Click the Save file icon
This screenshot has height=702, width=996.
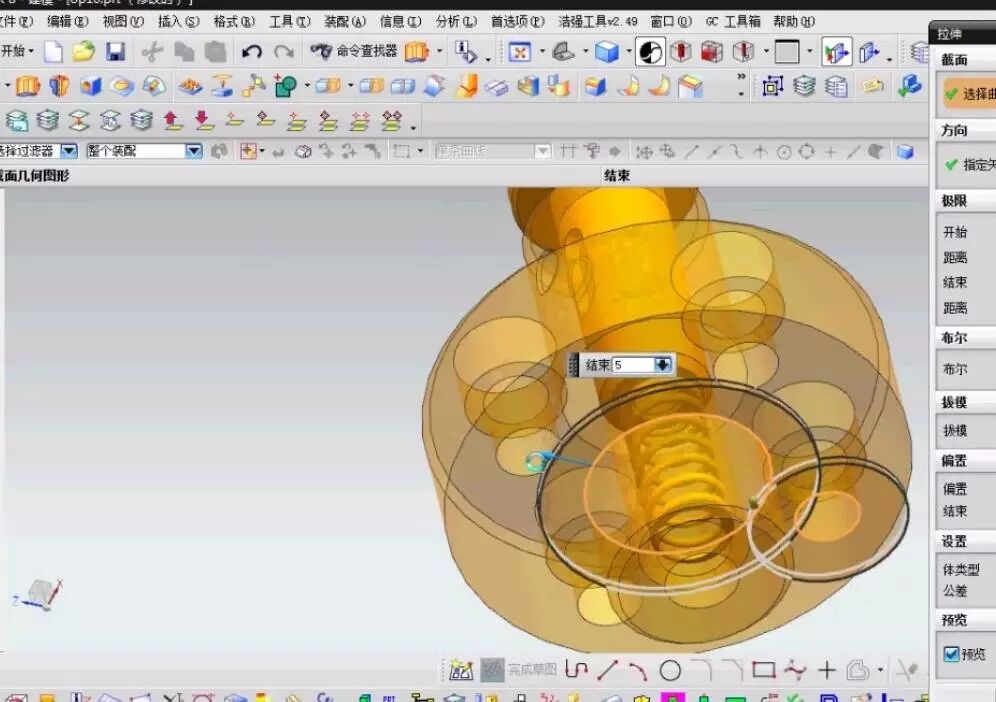(115, 51)
